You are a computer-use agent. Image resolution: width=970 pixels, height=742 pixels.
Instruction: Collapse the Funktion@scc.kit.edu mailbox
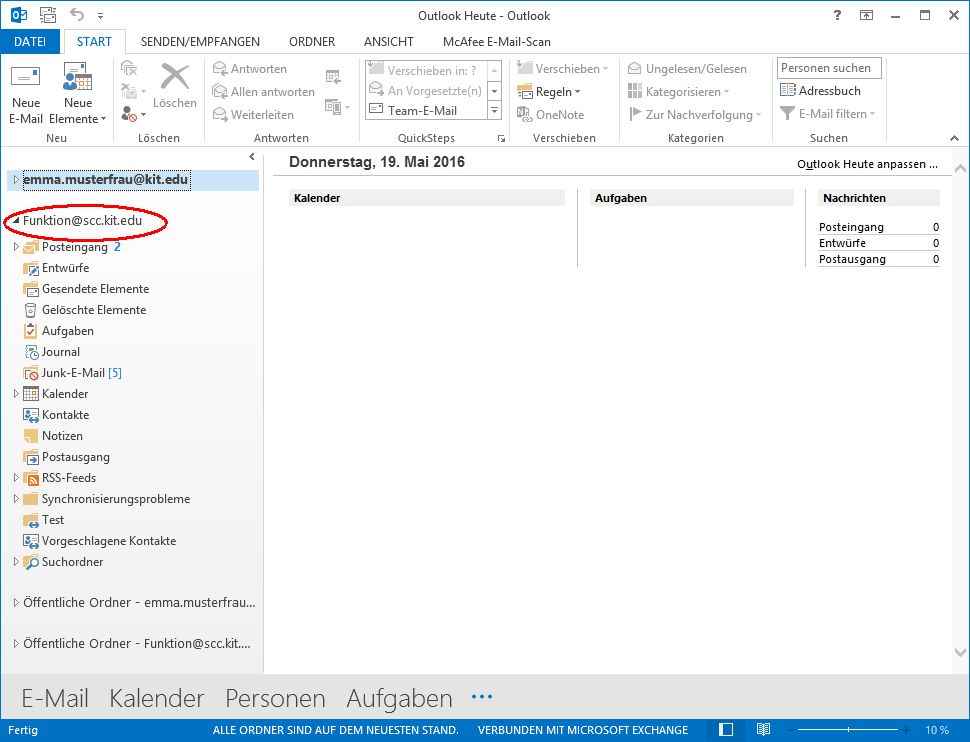point(16,220)
